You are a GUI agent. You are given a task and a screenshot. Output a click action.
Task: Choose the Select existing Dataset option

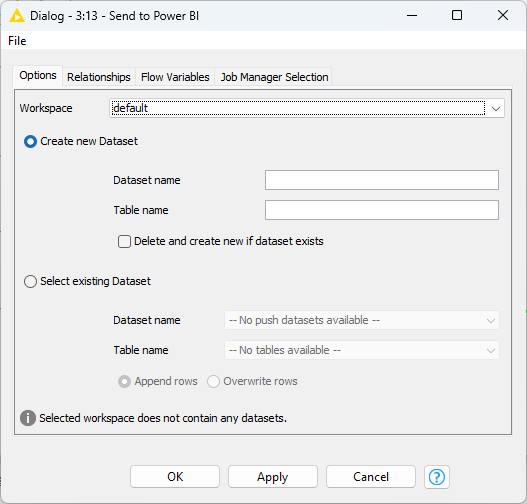coord(30,282)
